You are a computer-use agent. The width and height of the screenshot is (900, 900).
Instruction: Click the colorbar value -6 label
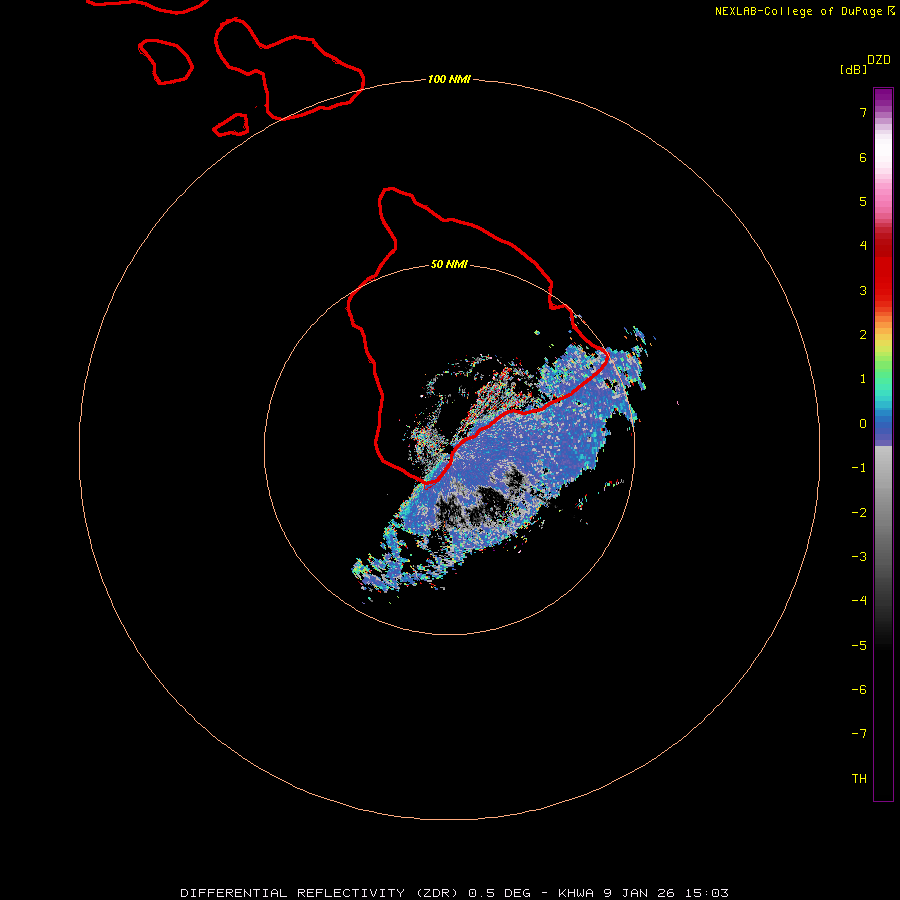point(859,690)
